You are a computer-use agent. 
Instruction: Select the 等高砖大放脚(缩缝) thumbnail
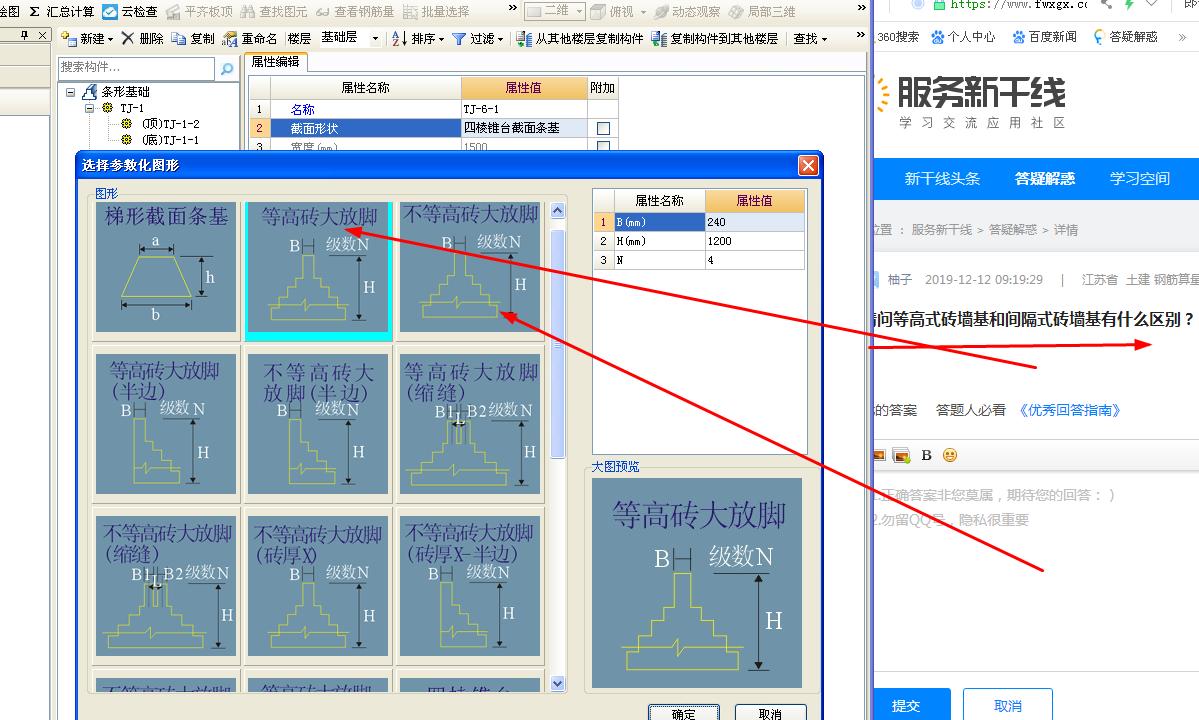(x=470, y=425)
